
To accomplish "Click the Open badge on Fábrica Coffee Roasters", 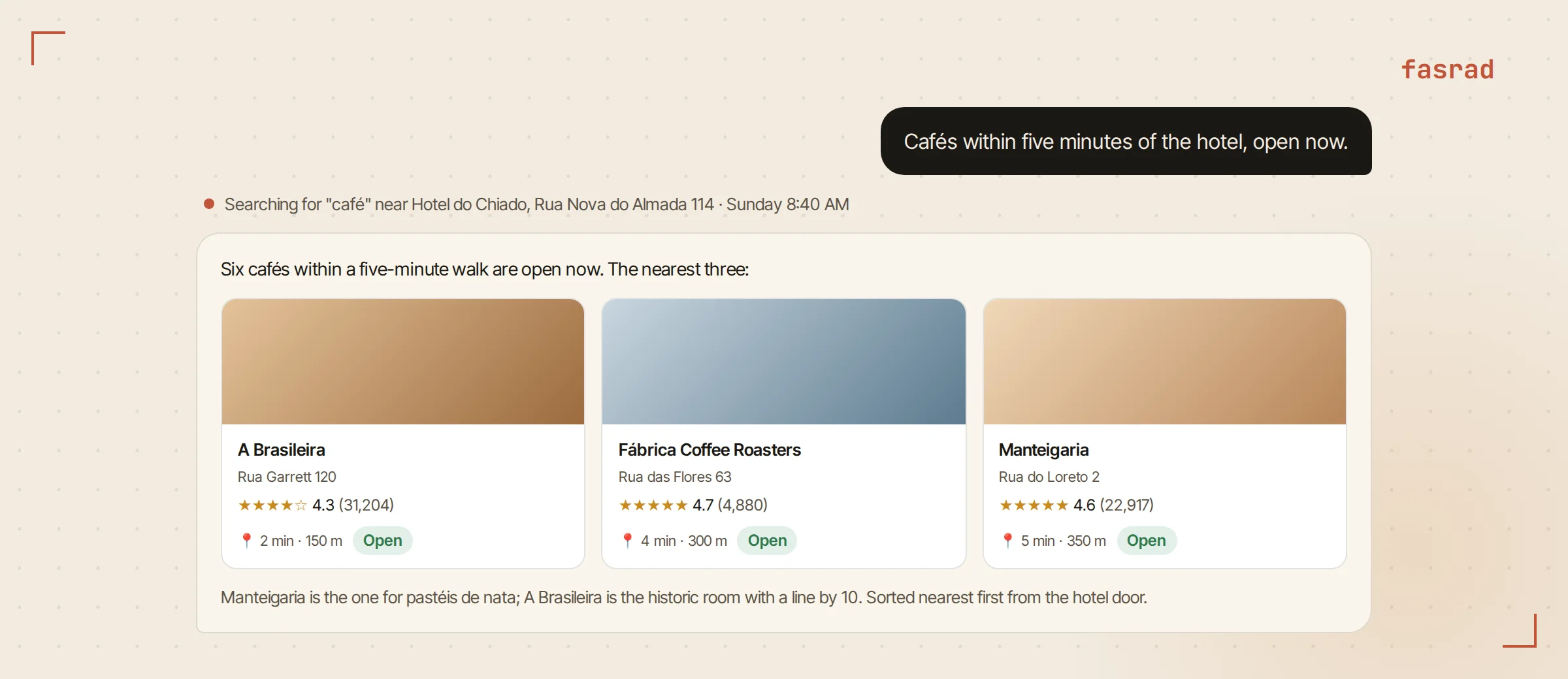I will coord(767,541).
